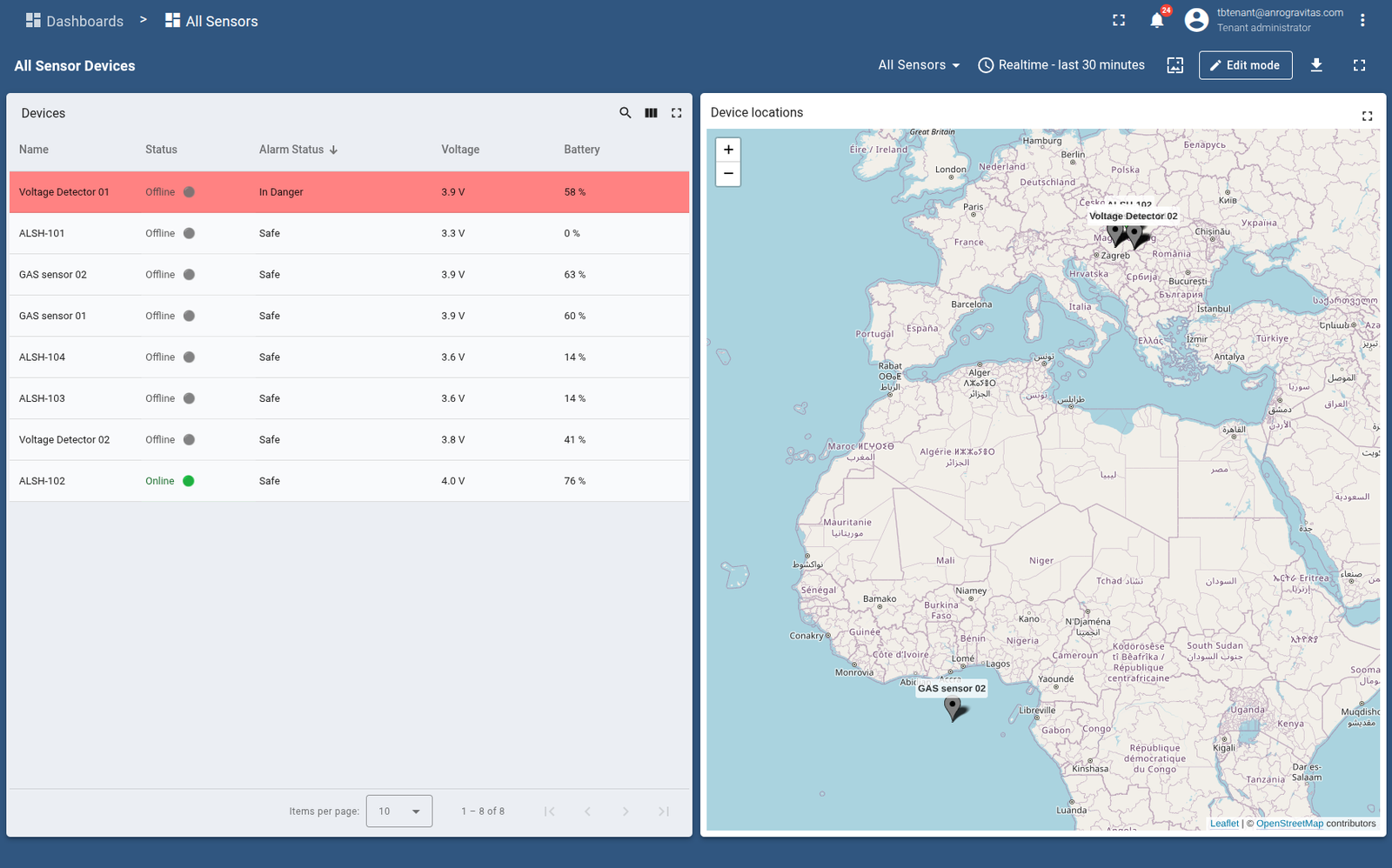Click the dashboard image export icon
The height and width of the screenshot is (868, 1392).
(1174, 65)
